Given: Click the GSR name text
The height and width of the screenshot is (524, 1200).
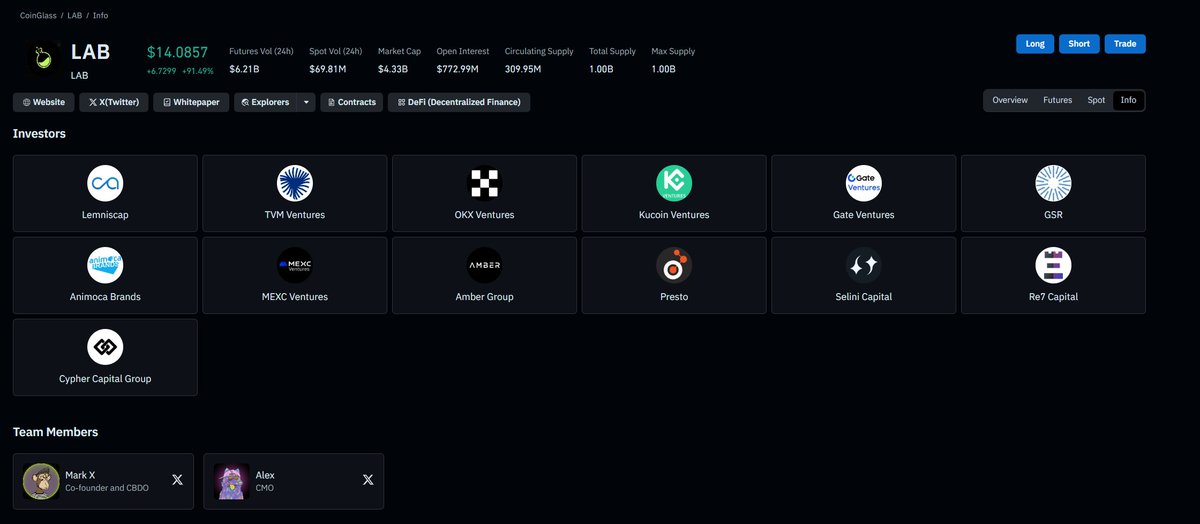Looking at the screenshot, I should pos(1053,215).
